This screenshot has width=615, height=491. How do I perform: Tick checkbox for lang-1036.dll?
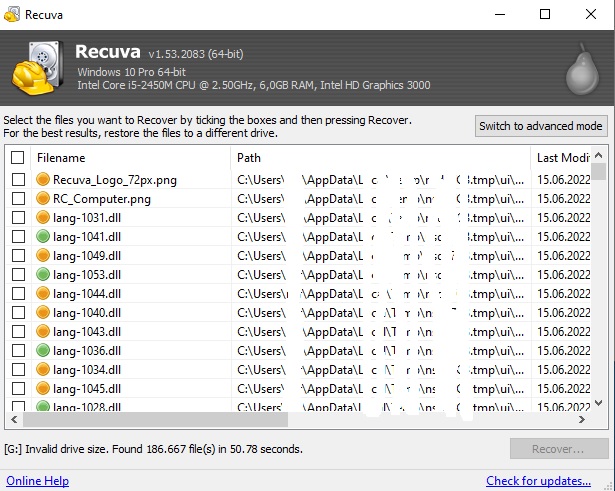point(18,350)
